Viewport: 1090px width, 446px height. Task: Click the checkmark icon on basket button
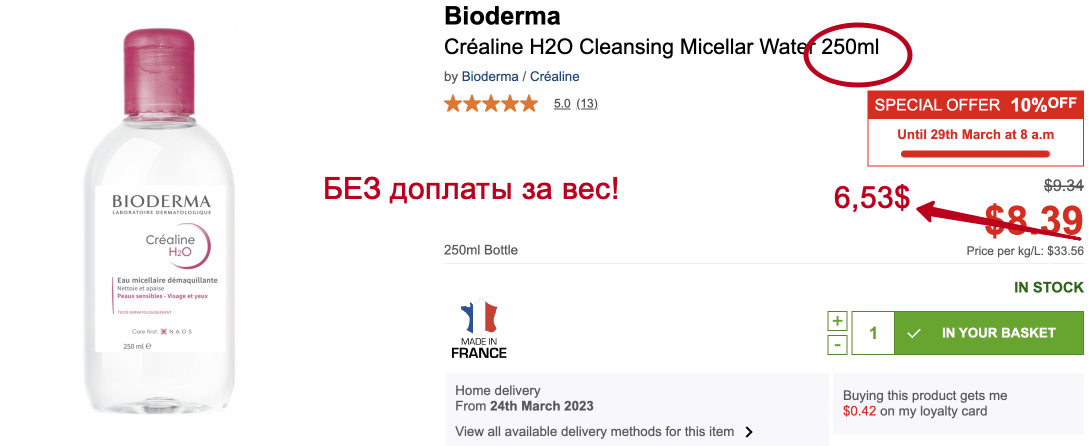pyautogui.click(x=914, y=333)
